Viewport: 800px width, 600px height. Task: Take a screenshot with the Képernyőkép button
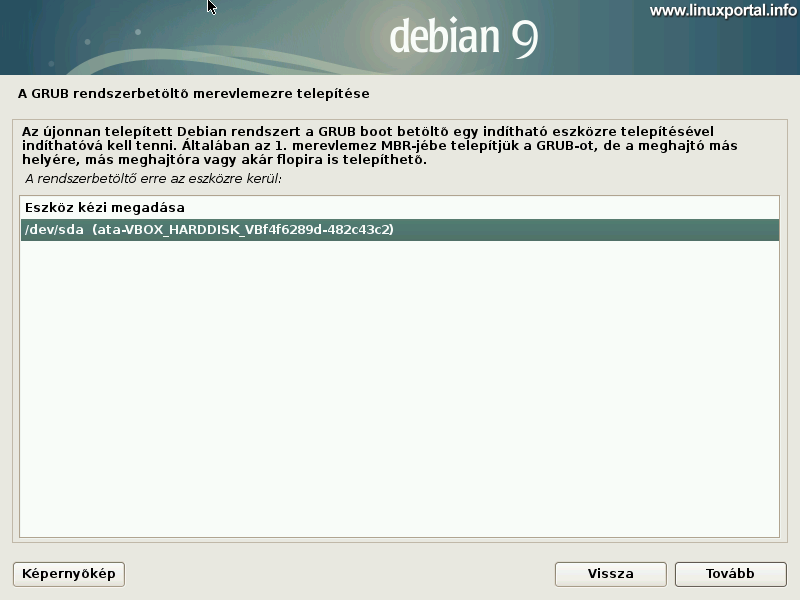tap(69, 574)
